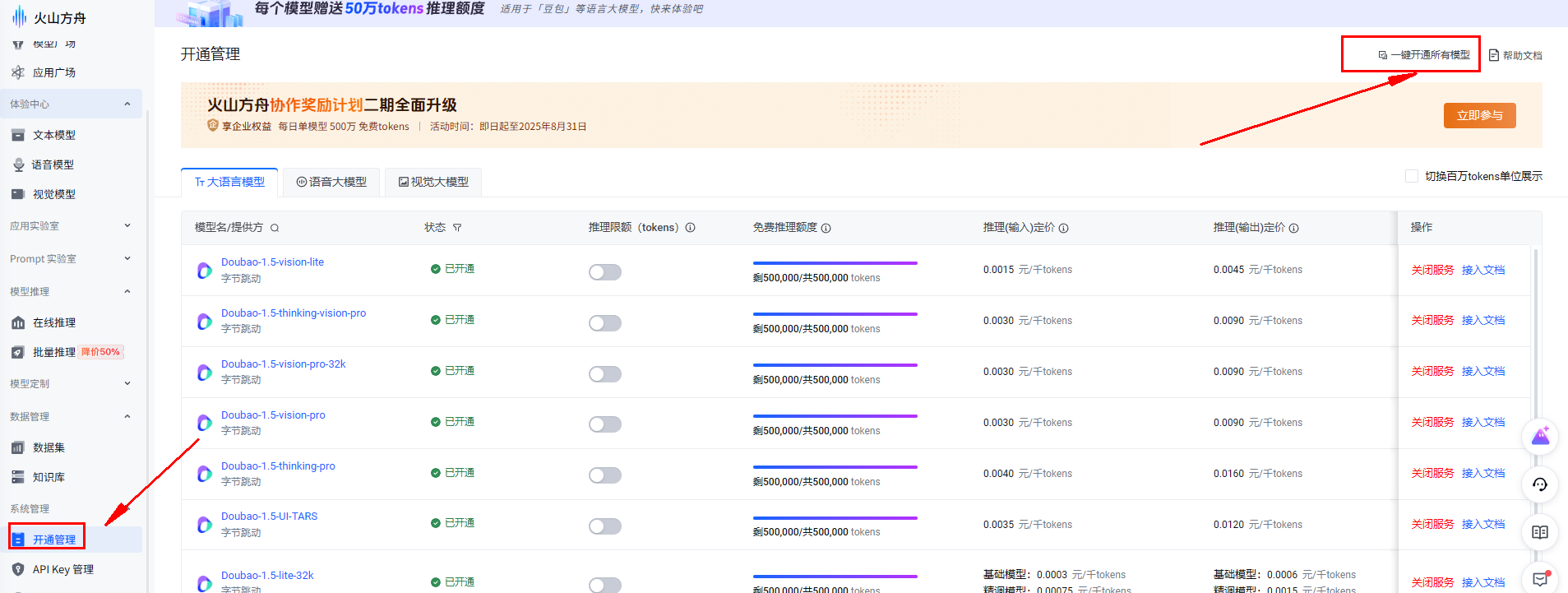Toggle 推理限额 switch for Doubao-1.5-thinking-vision-pro
Image resolution: width=1568 pixels, height=593 pixels.
click(x=605, y=323)
